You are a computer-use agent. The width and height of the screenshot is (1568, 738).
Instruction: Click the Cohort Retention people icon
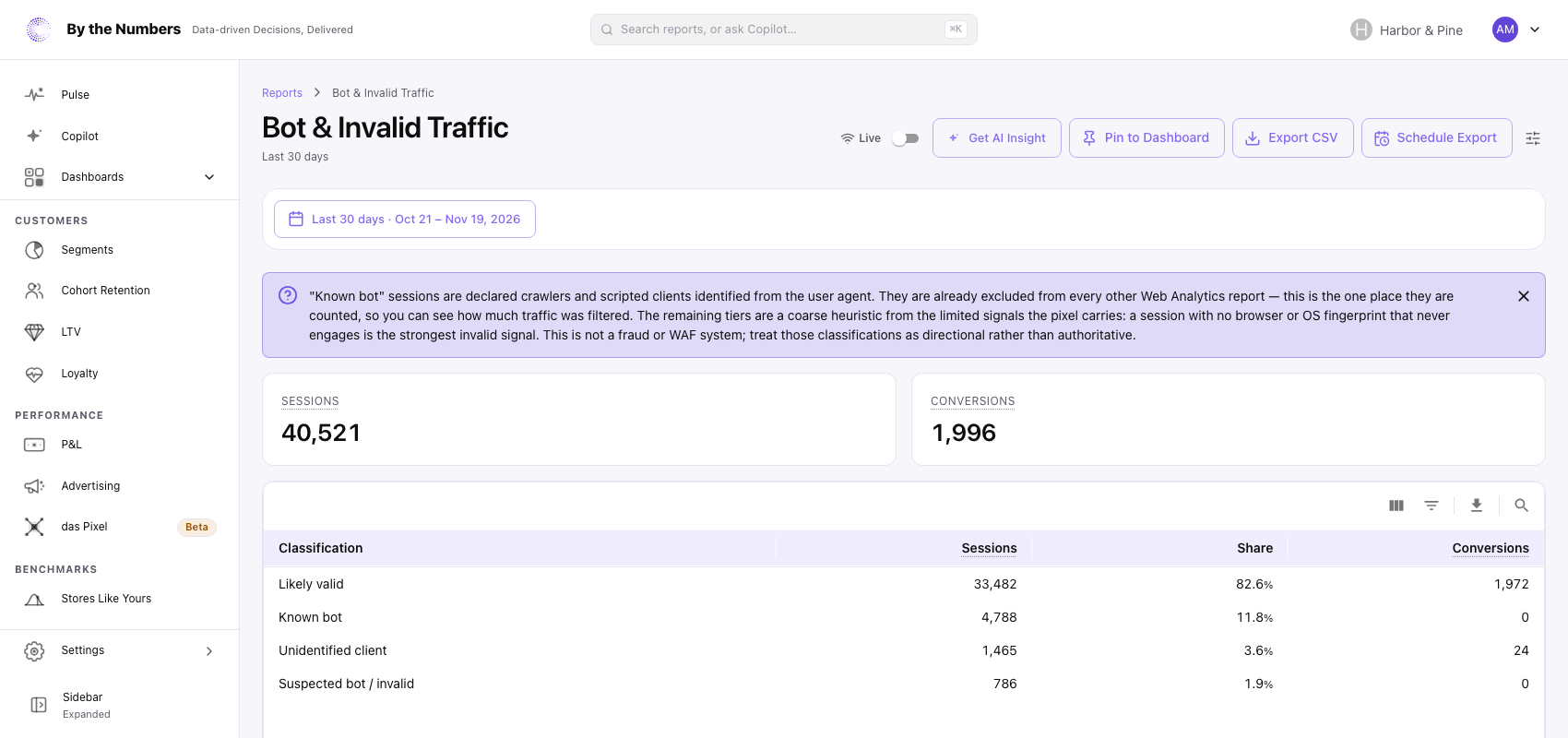pyautogui.click(x=34, y=291)
